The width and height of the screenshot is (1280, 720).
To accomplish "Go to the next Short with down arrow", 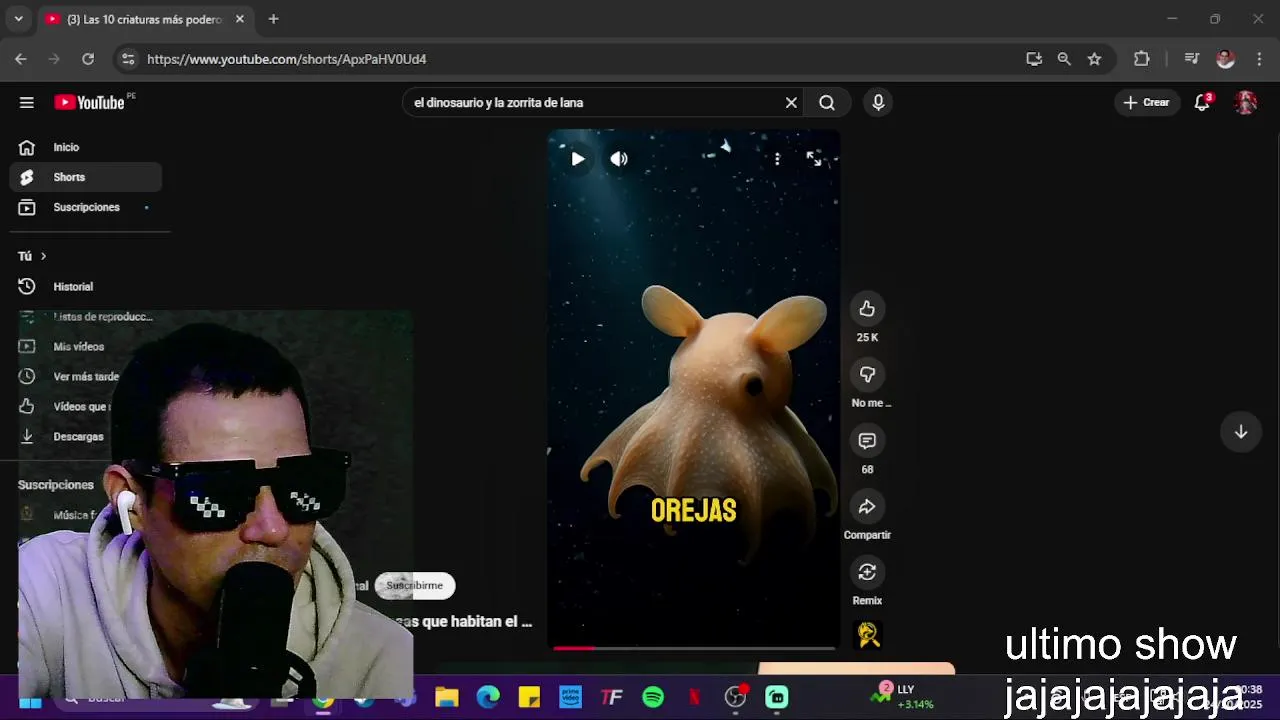I will click(1240, 432).
